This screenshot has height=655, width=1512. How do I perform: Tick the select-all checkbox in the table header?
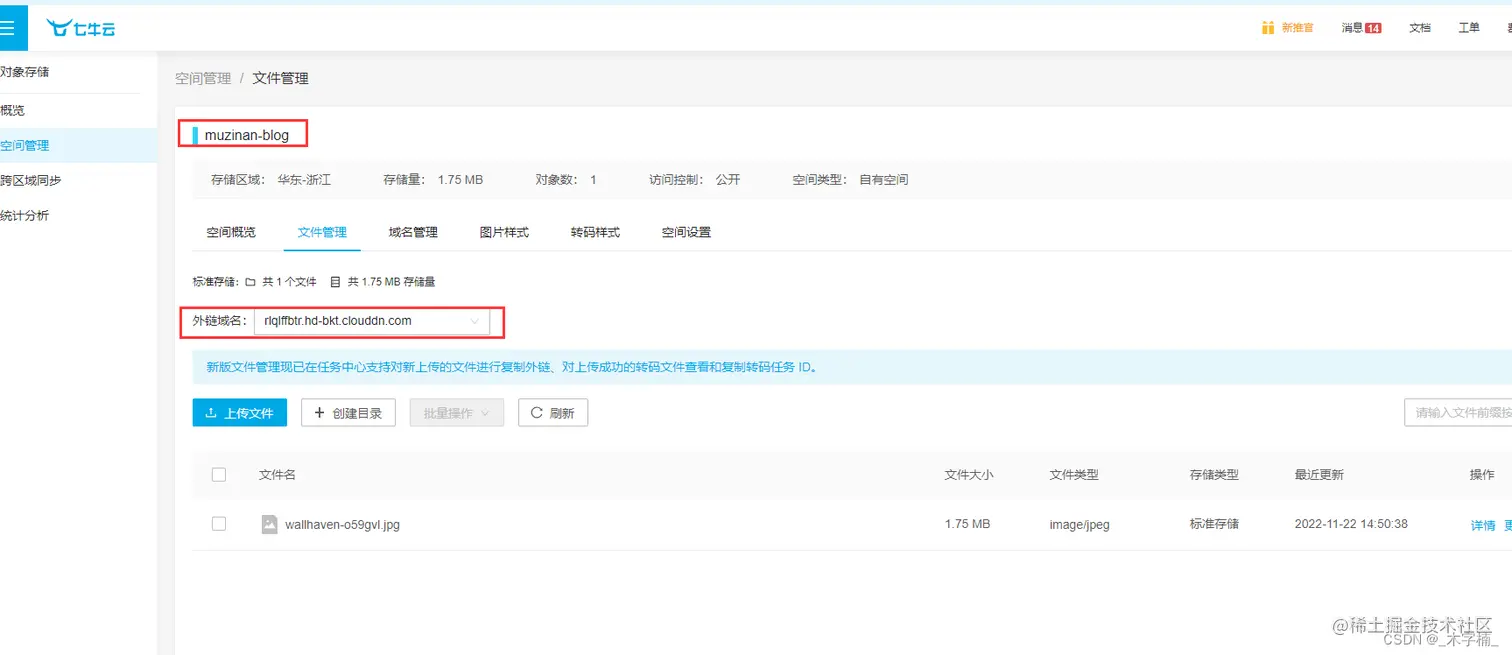219,475
